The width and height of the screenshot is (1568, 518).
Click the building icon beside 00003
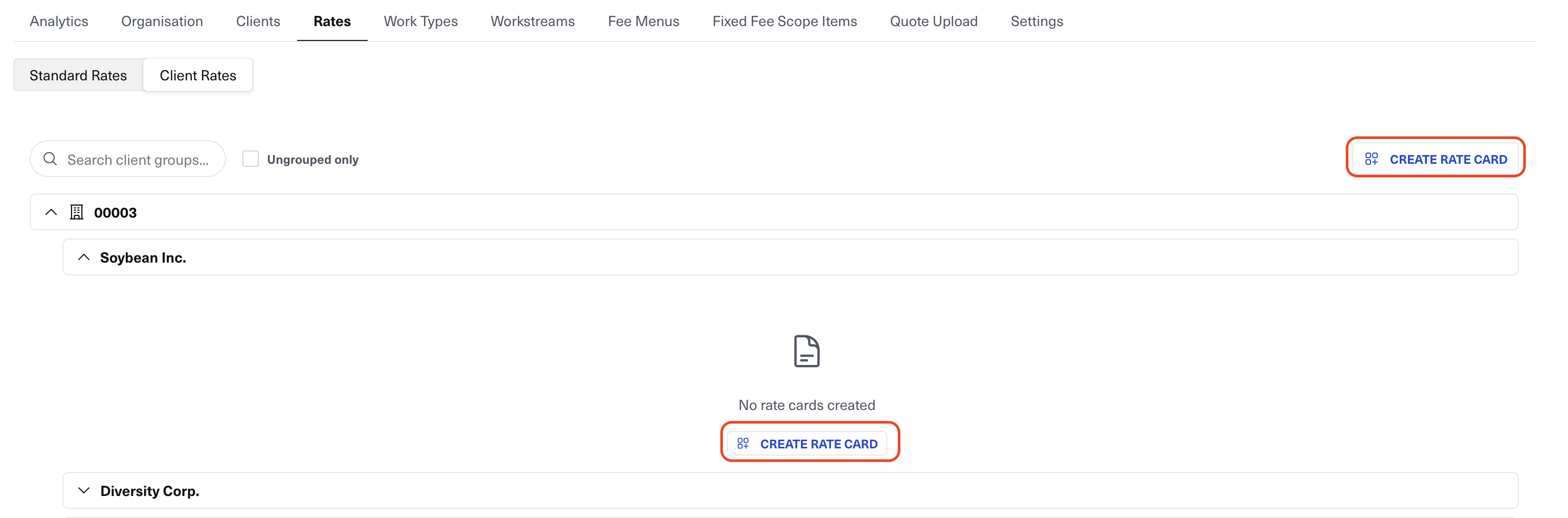[77, 212]
